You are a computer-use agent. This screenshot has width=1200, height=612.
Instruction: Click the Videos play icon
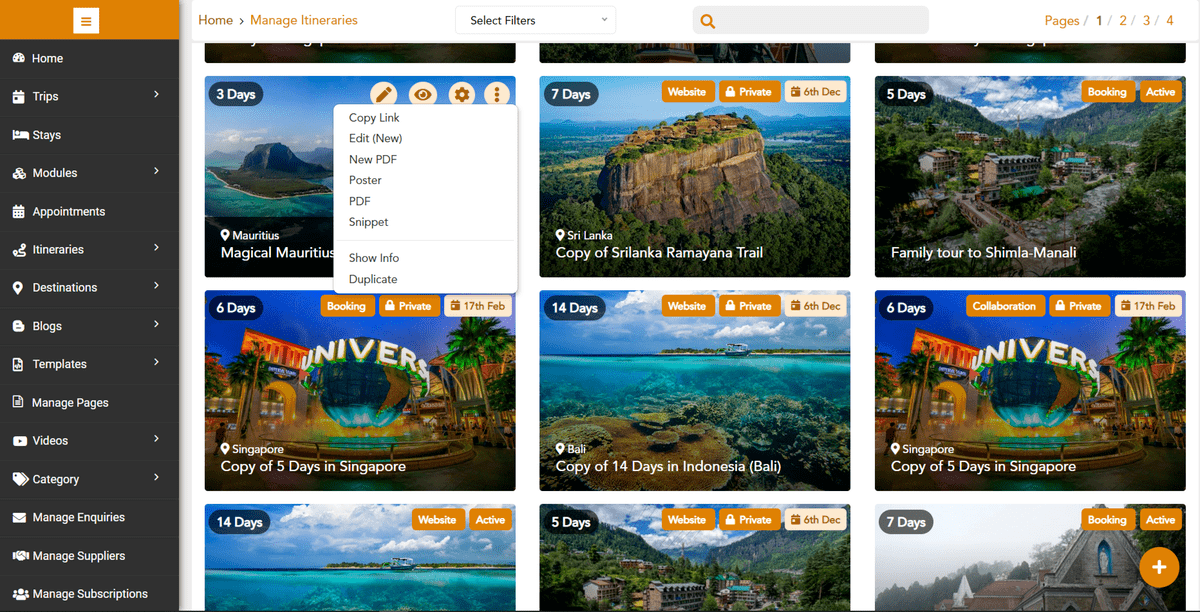coord(19,441)
